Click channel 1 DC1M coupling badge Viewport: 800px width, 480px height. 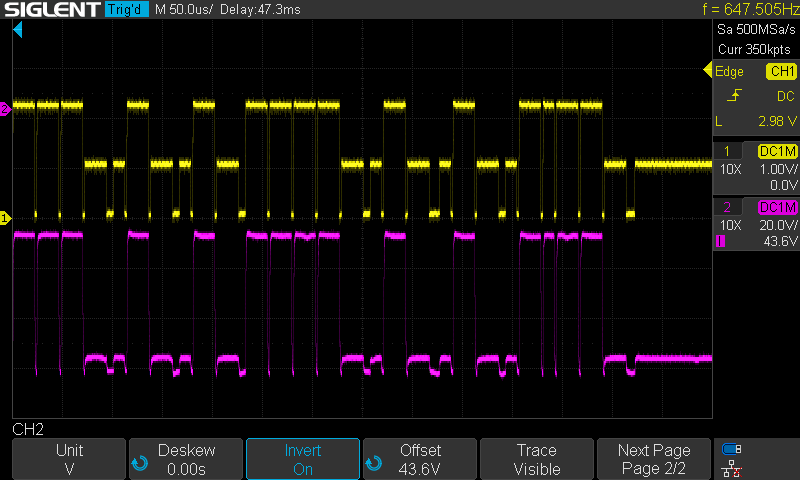(x=778, y=151)
